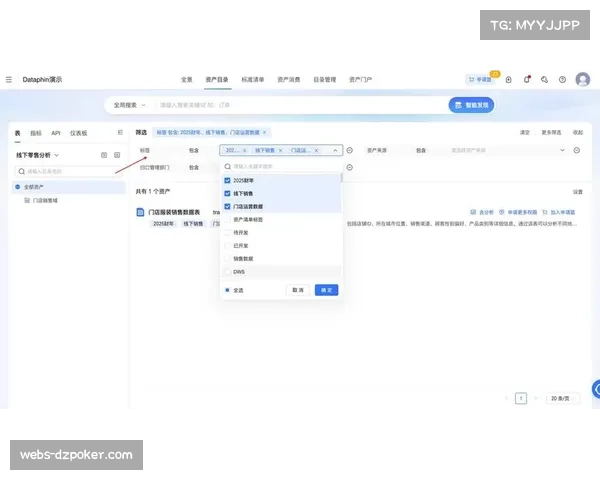Open the 申请篮 cart with badge

(480, 79)
